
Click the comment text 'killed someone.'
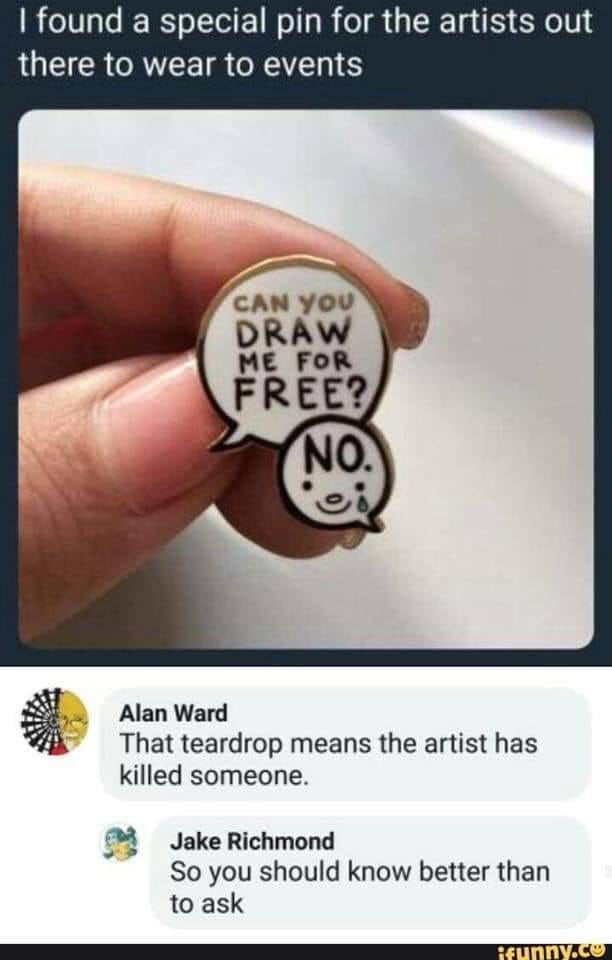[212, 776]
